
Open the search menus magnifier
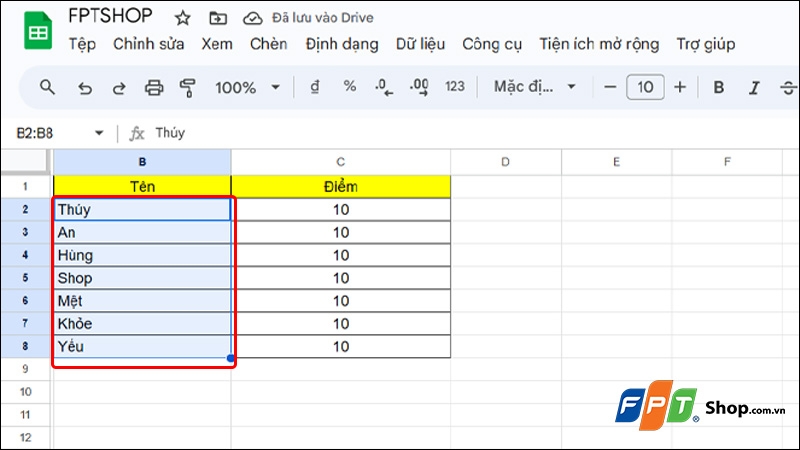click(47, 87)
